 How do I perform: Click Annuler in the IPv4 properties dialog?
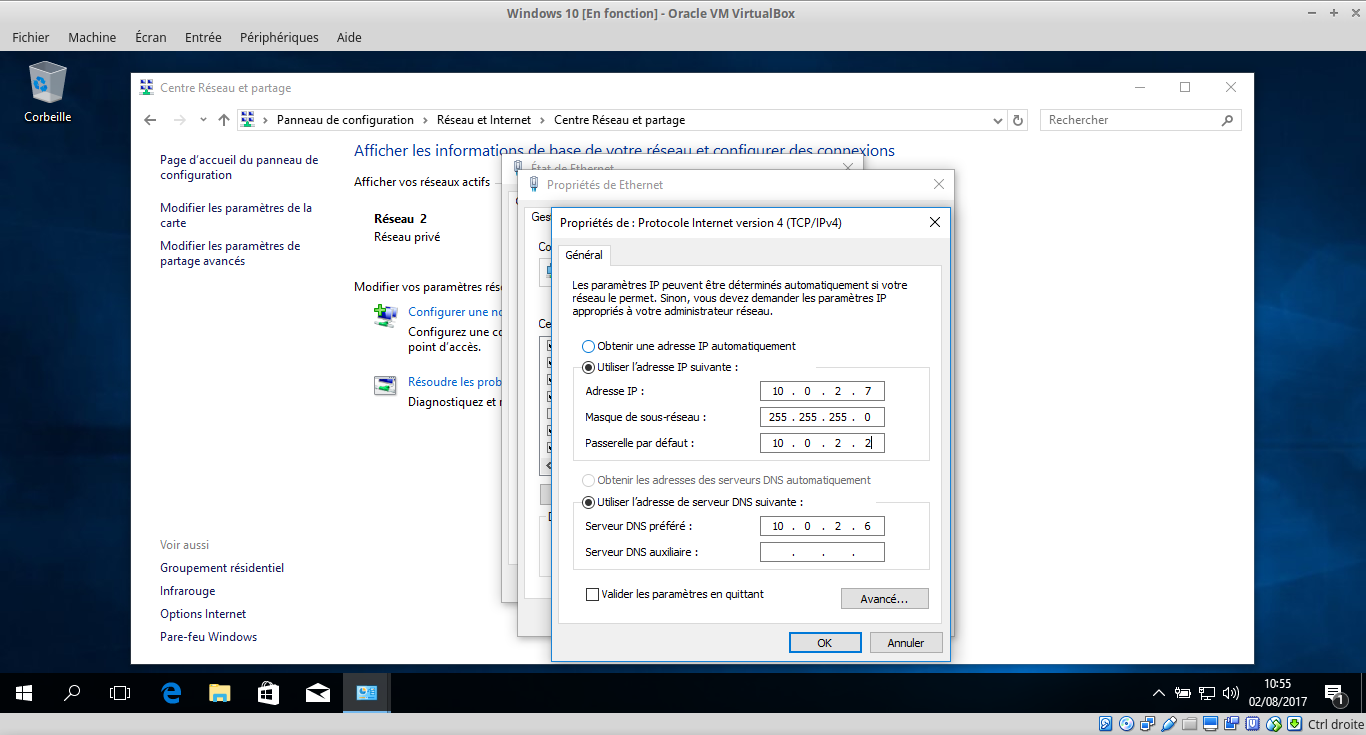(x=906, y=643)
